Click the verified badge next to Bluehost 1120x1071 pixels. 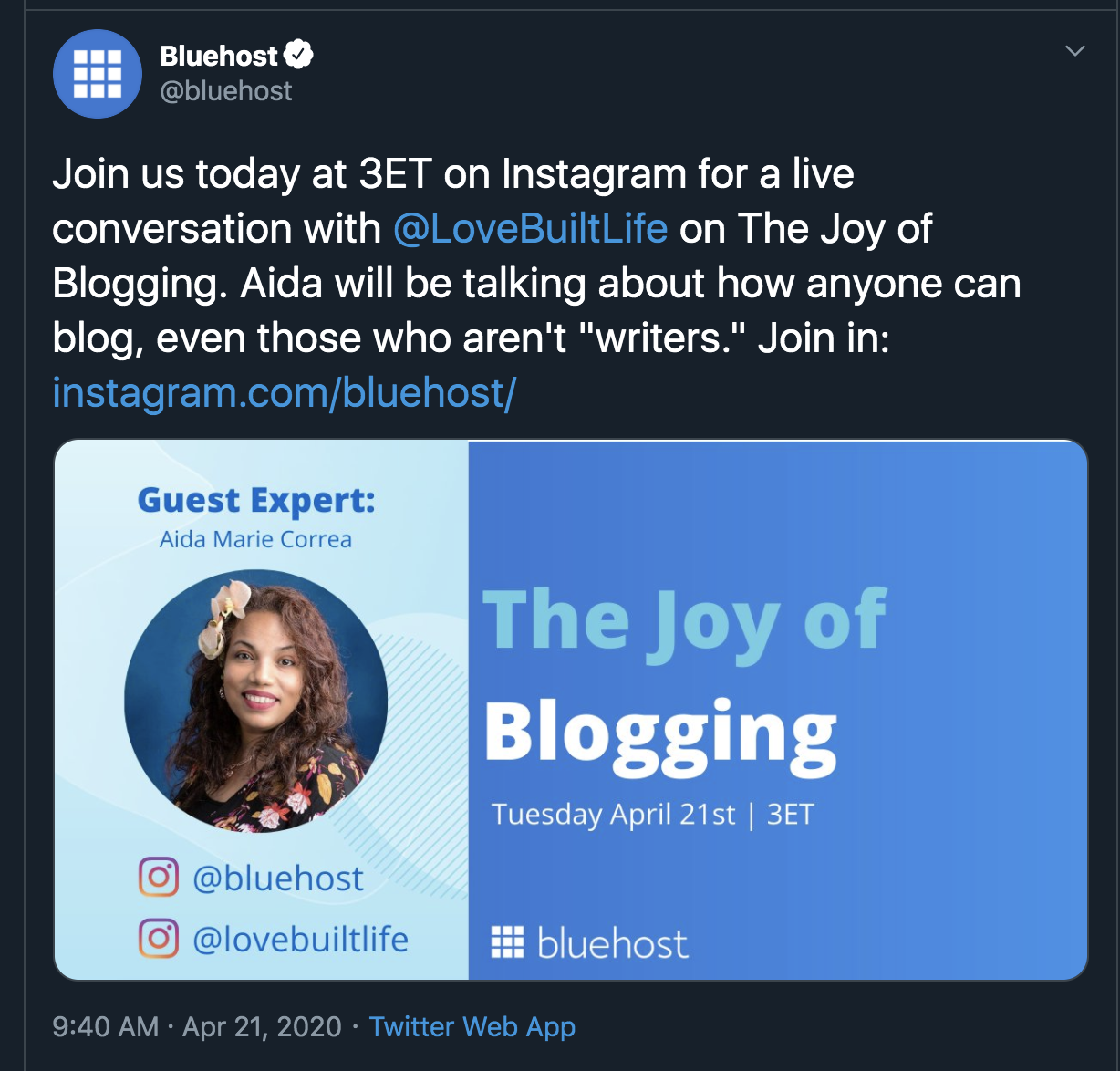click(x=299, y=53)
